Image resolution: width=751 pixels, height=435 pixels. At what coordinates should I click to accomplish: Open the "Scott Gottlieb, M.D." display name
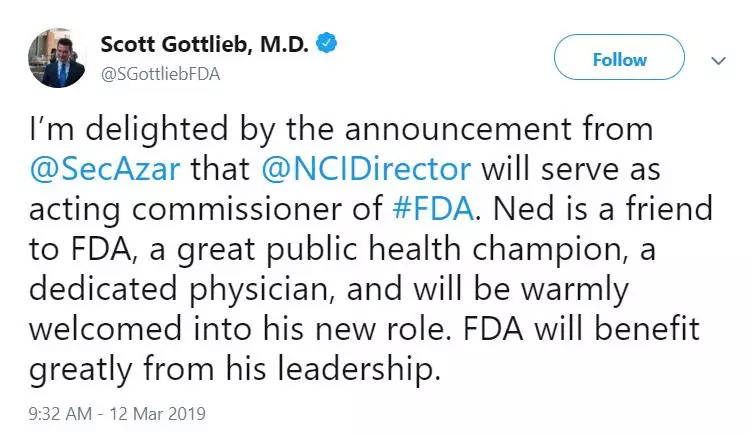(x=207, y=43)
